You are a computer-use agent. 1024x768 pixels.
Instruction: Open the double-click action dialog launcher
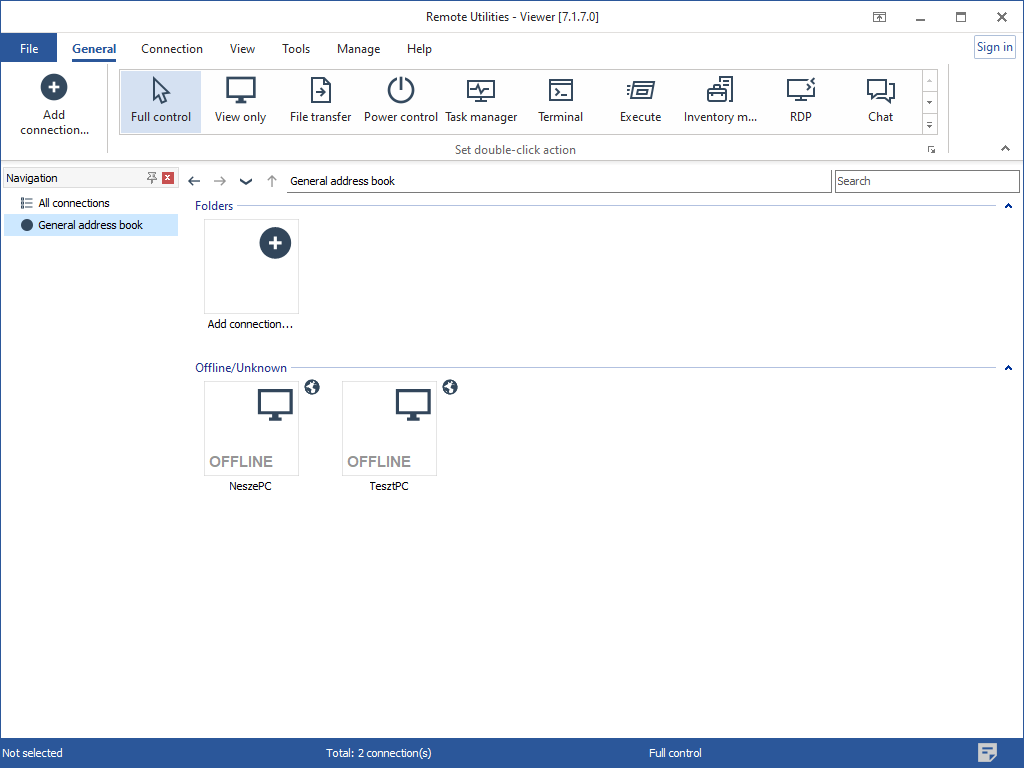[x=931, y=150]
